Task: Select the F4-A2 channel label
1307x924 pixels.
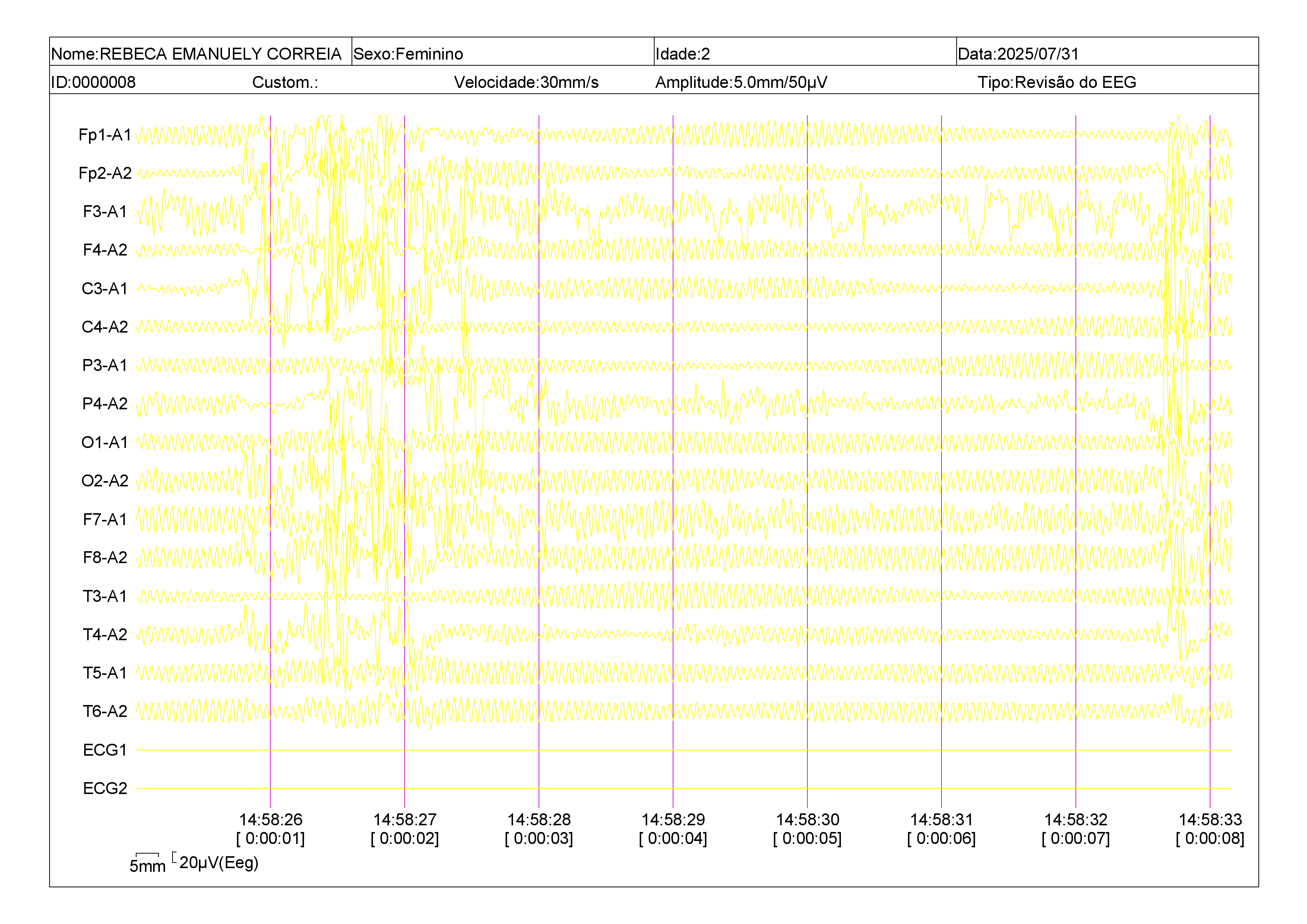Action: point(105,250)
